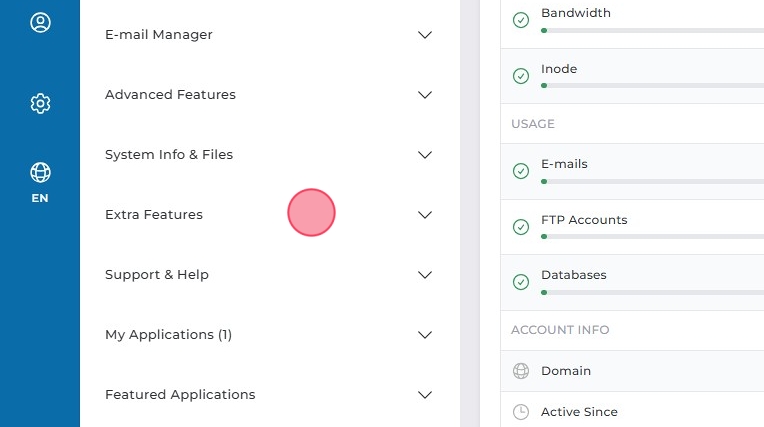Click the EN language label

40,198
